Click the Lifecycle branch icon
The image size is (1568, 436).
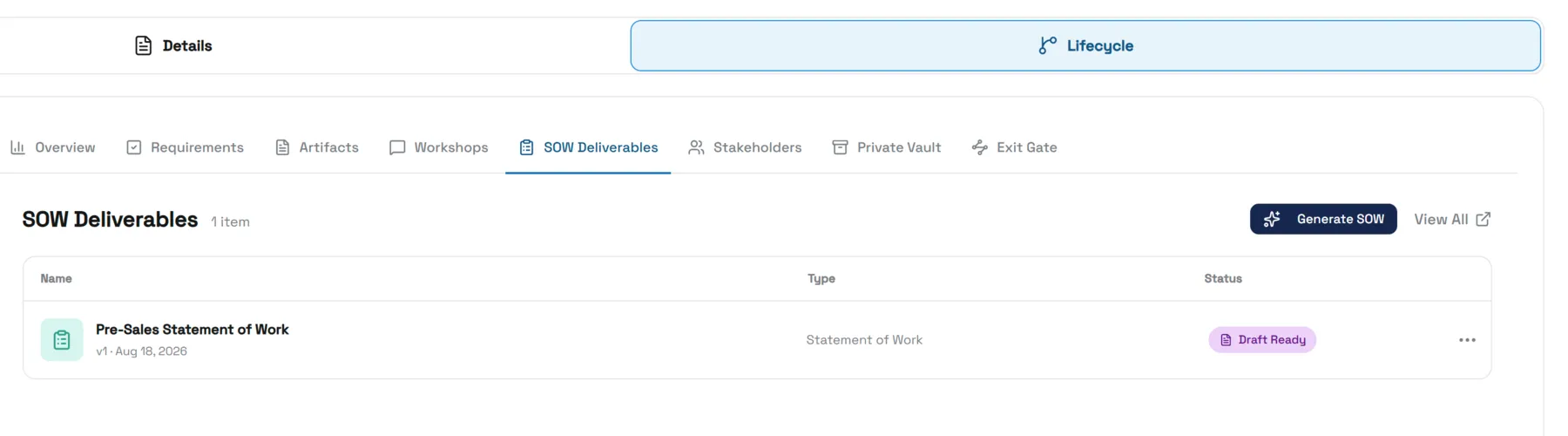coord(1047,45)
